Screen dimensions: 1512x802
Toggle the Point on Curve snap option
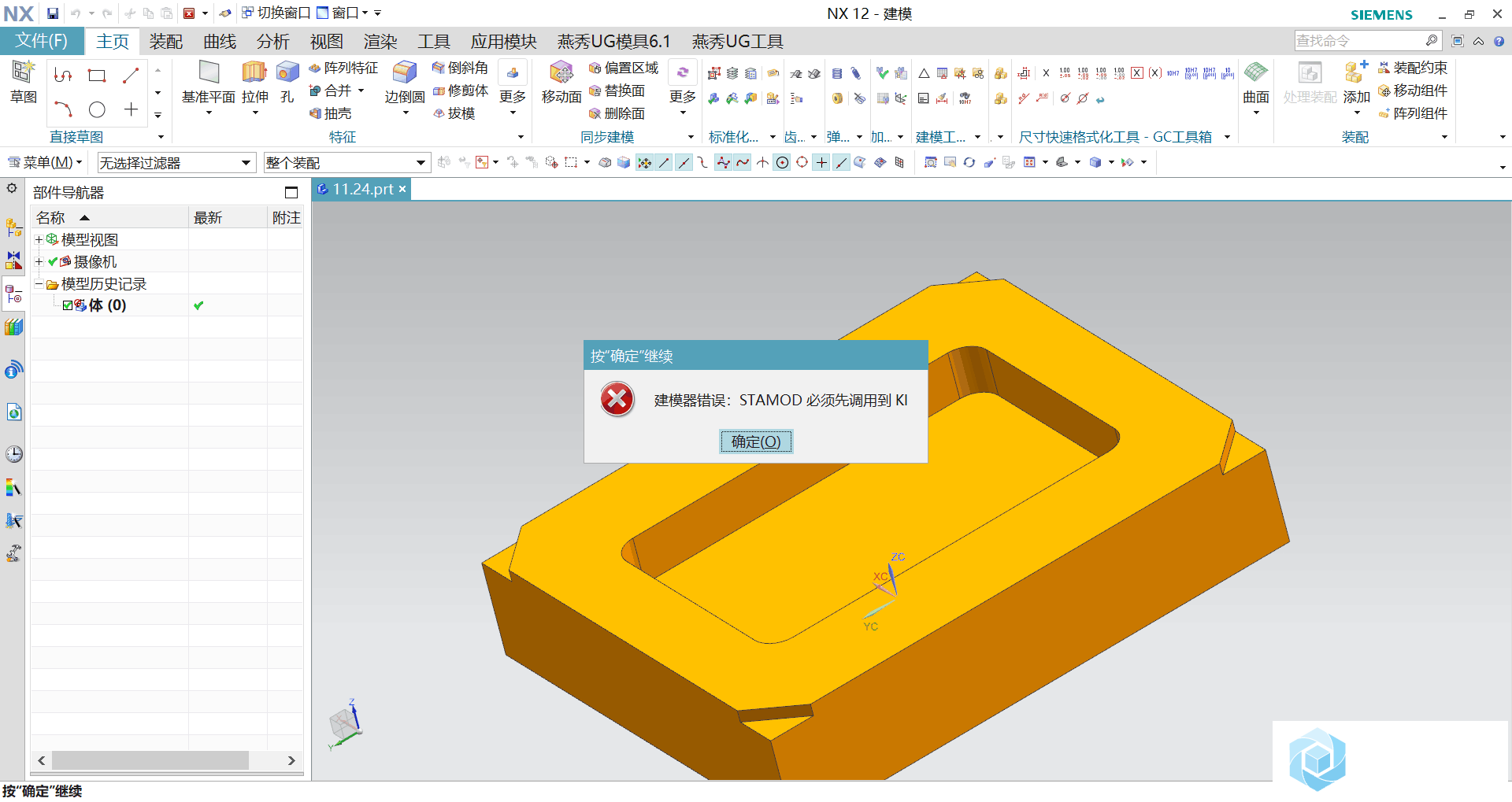tap(841, 163)
